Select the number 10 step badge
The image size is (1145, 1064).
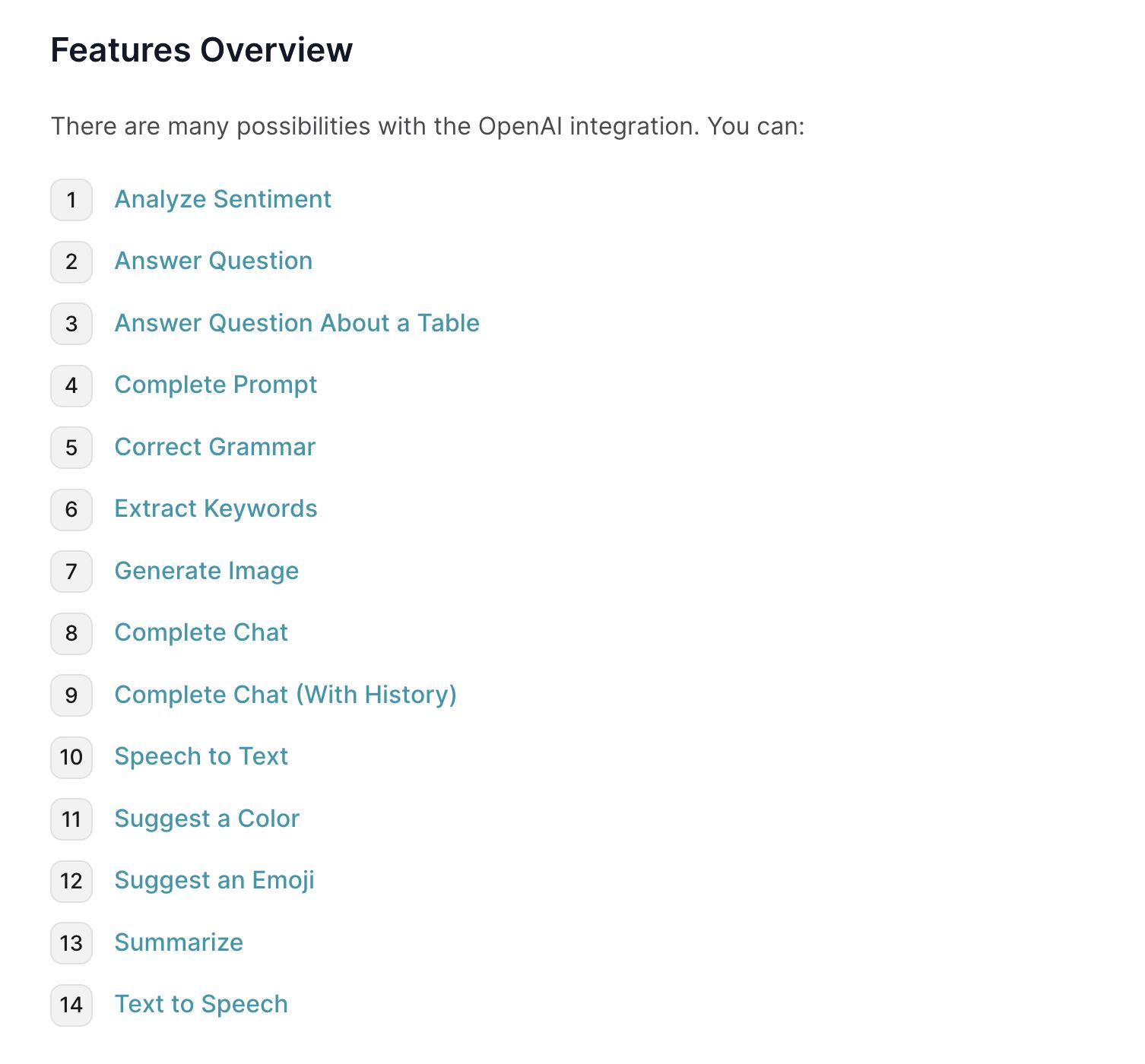(71, 757)
